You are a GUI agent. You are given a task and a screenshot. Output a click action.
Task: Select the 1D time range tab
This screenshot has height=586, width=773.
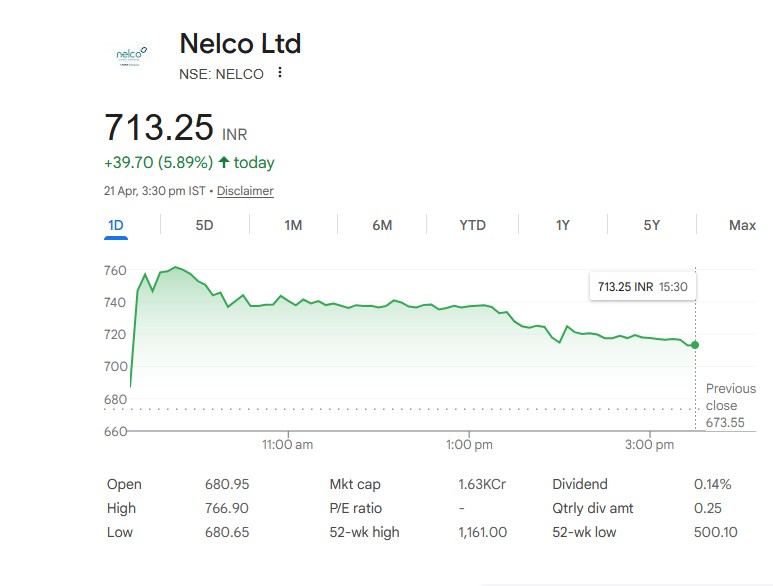[116, 225]
